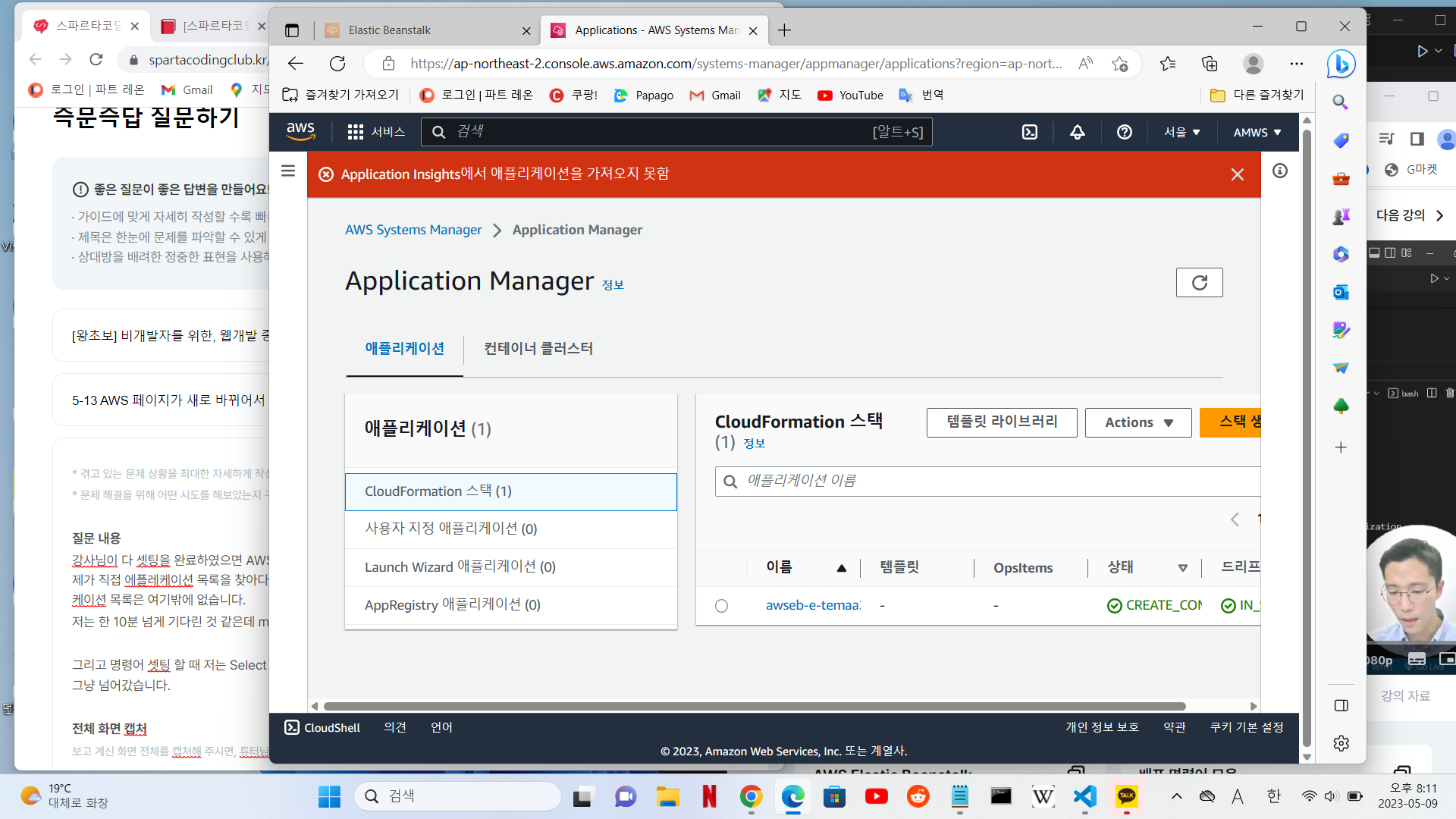Click the horizontal scrollbar of console page
This screenshot has height=819, width=1456.
[755, 706]
